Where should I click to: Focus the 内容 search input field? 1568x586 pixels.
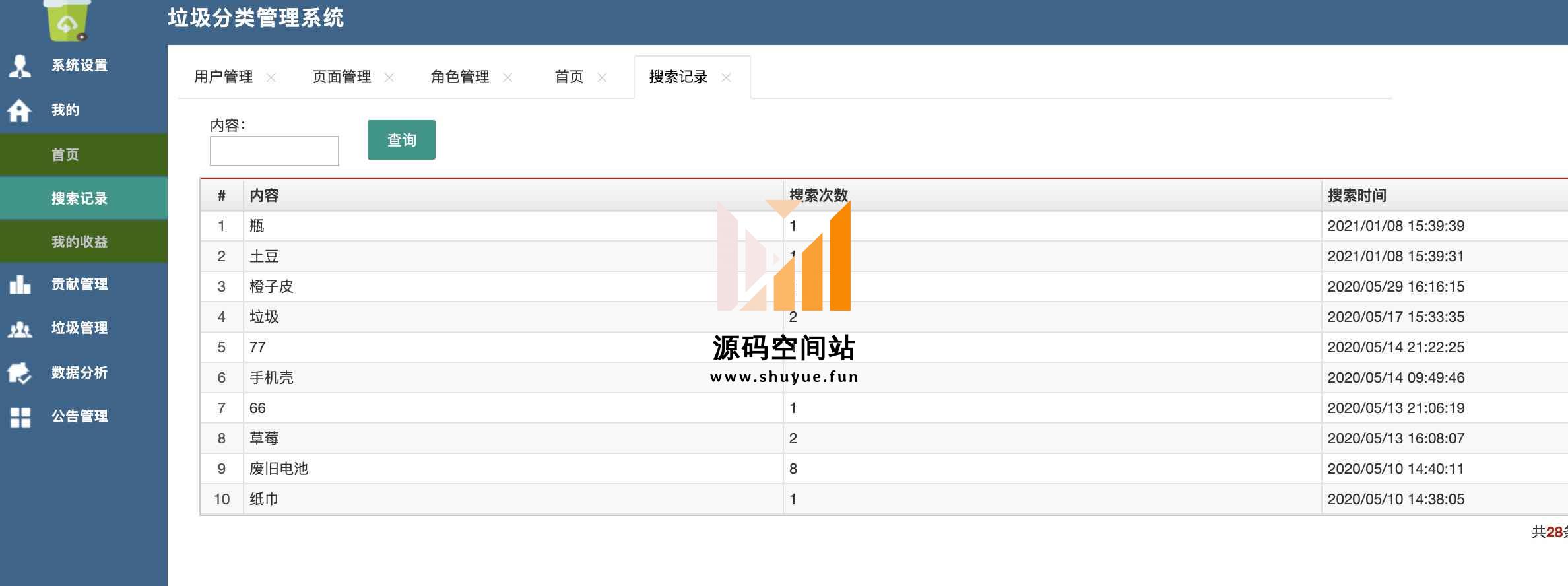pos(275,151)
